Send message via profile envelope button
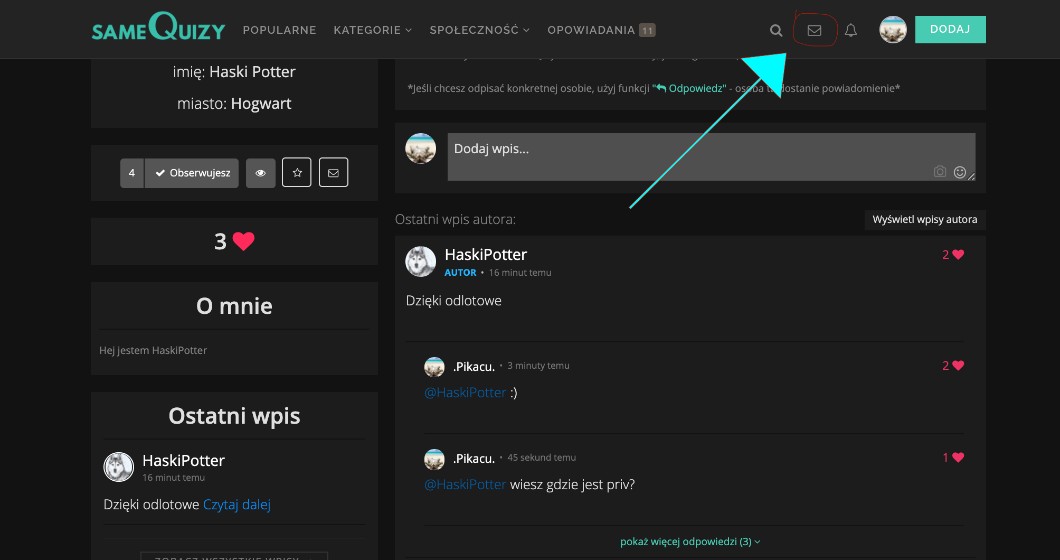 coord(333,173)
